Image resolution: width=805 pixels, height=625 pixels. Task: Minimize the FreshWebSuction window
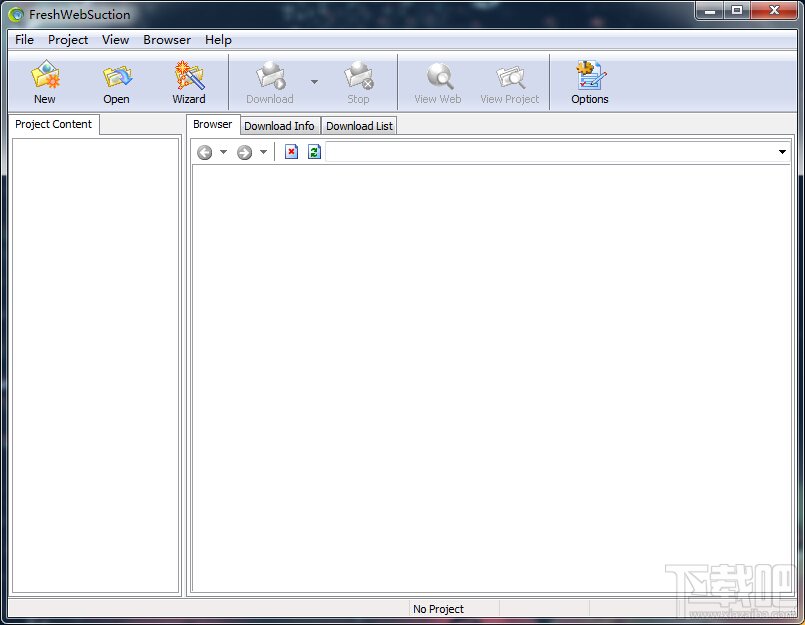(711, 10)
